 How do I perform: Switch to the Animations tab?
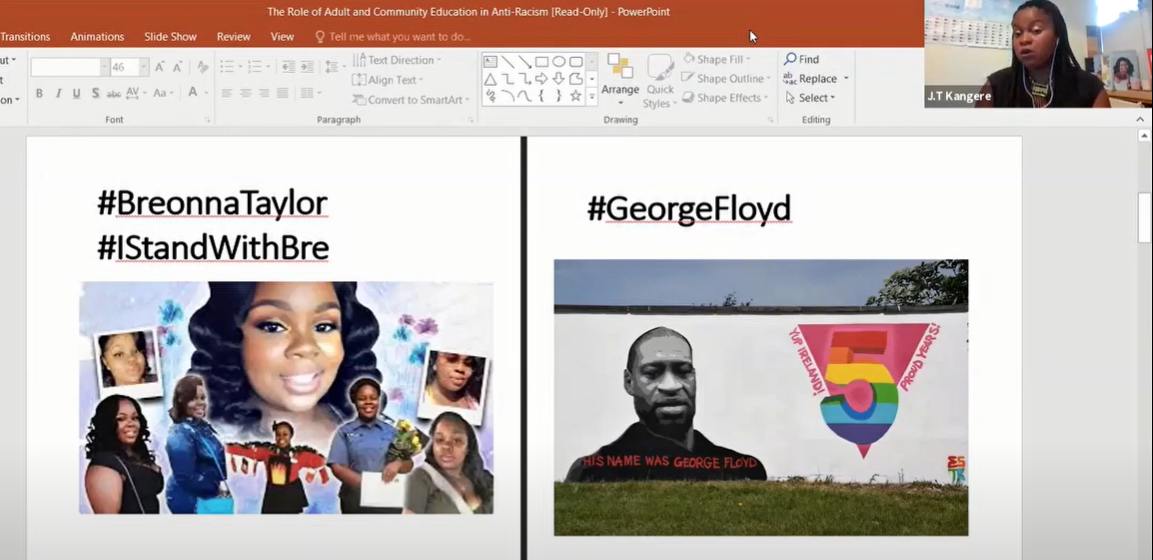pos(97,37)
